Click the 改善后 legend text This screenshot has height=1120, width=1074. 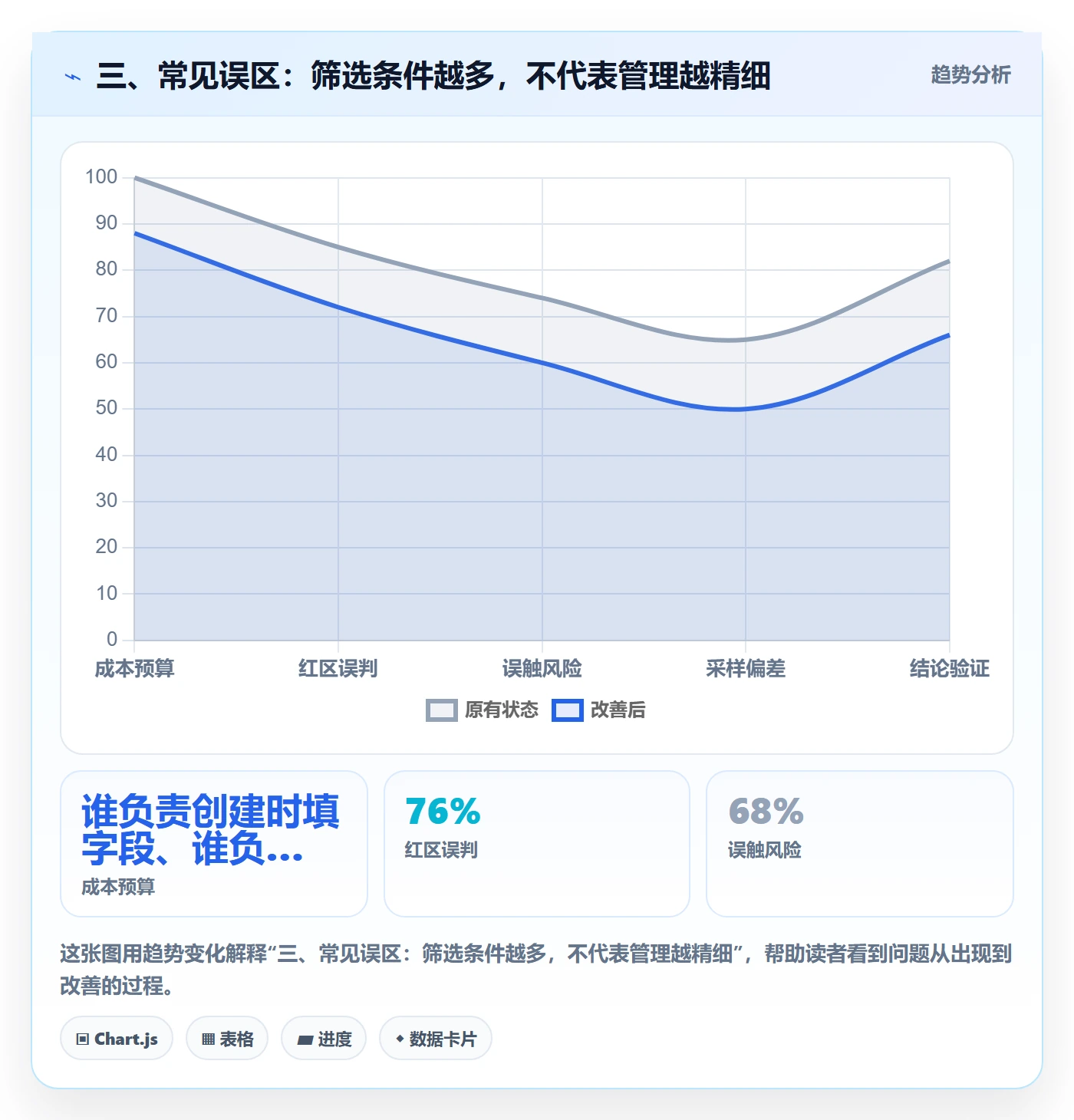click(x=618, y=710)
